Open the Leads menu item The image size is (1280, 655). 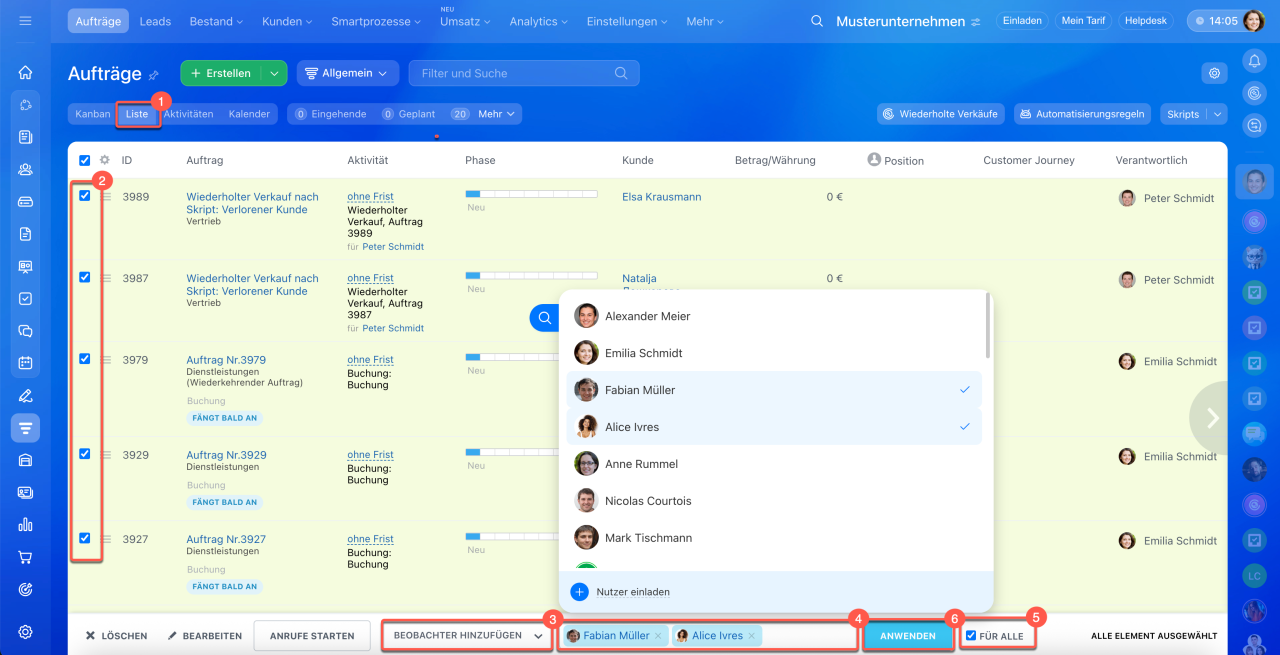(x=155, y=21)
